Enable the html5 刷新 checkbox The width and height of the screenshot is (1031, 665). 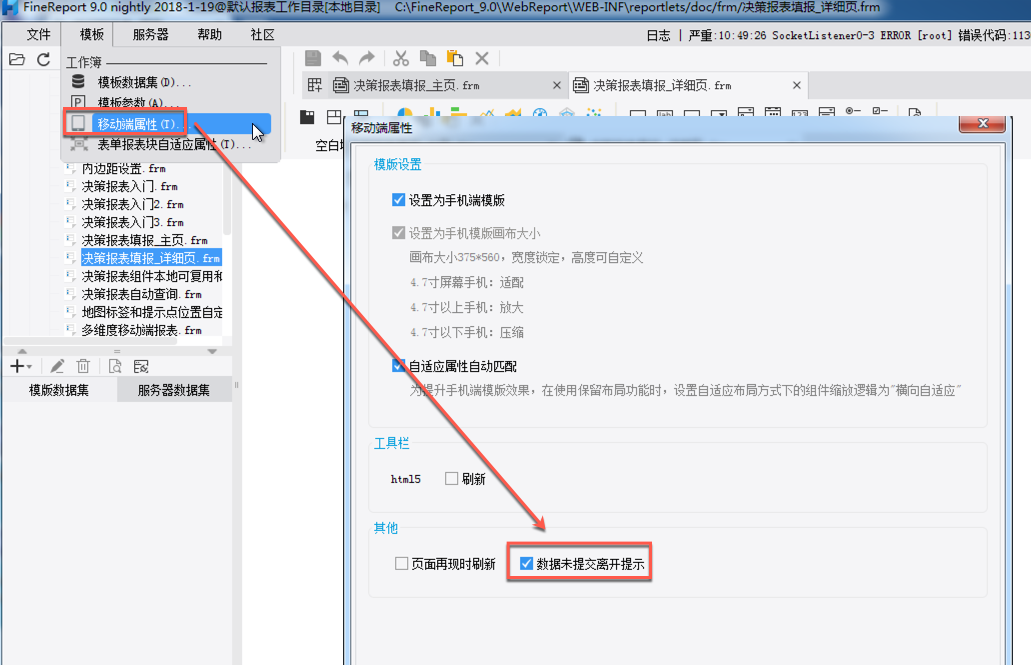(451, 479)
